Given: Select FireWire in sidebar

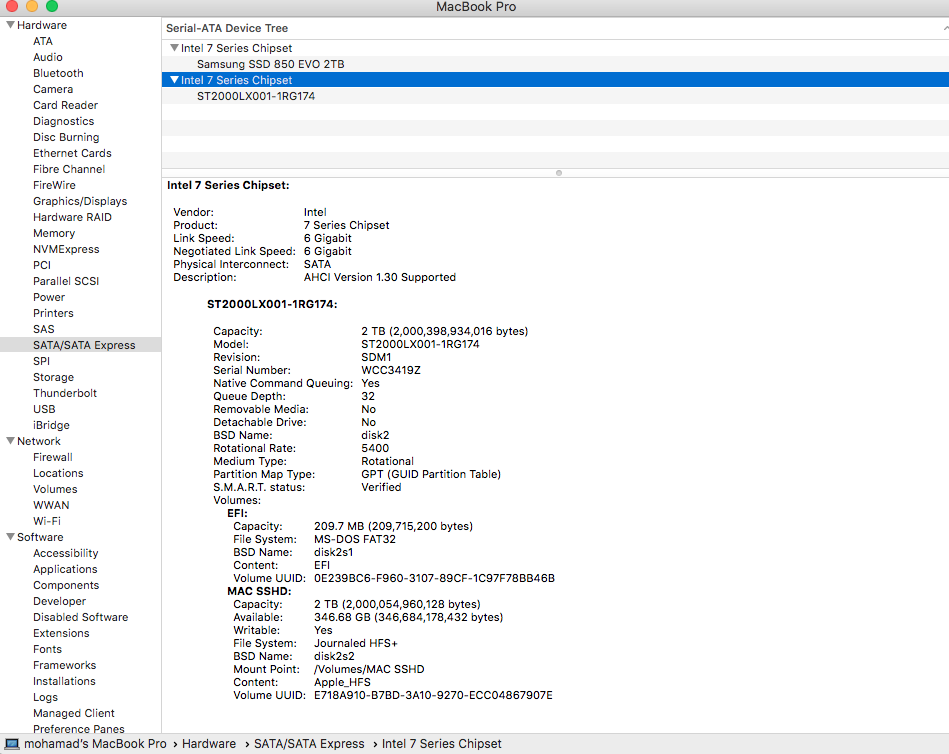Looking at the screenshot, I should click(54, 185).
